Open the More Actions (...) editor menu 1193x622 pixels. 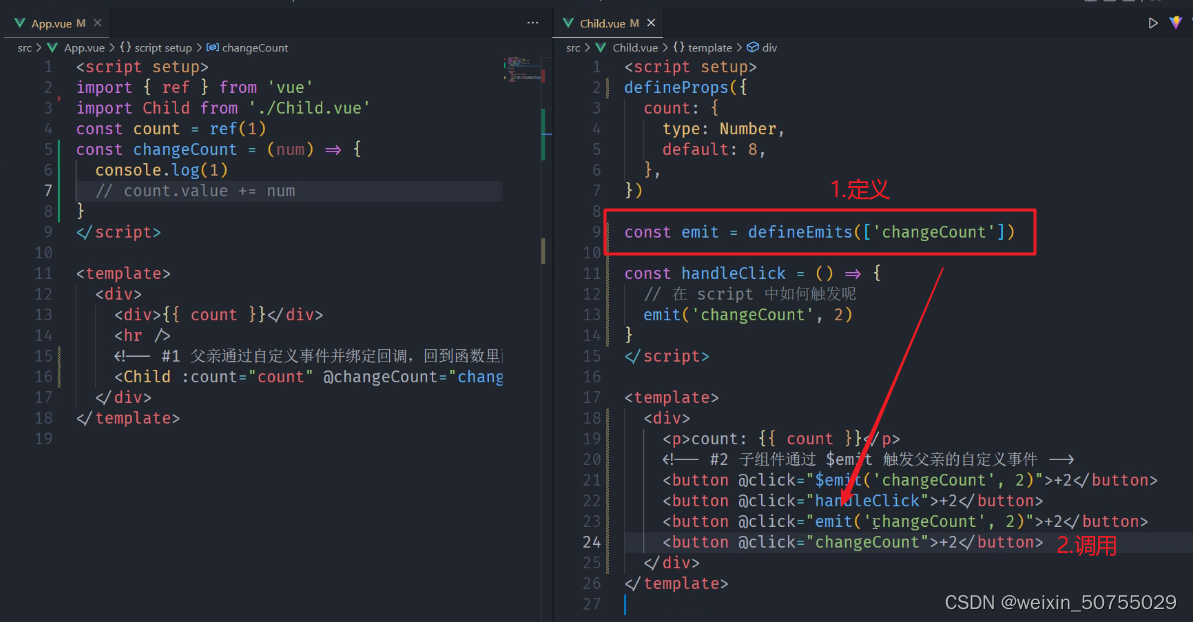533,22
